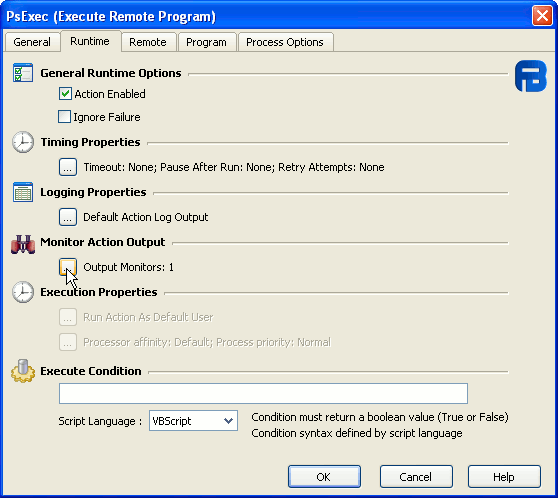Uncheck the Action Enabled checkbox

pyautogui.click(x=65, y=94)
